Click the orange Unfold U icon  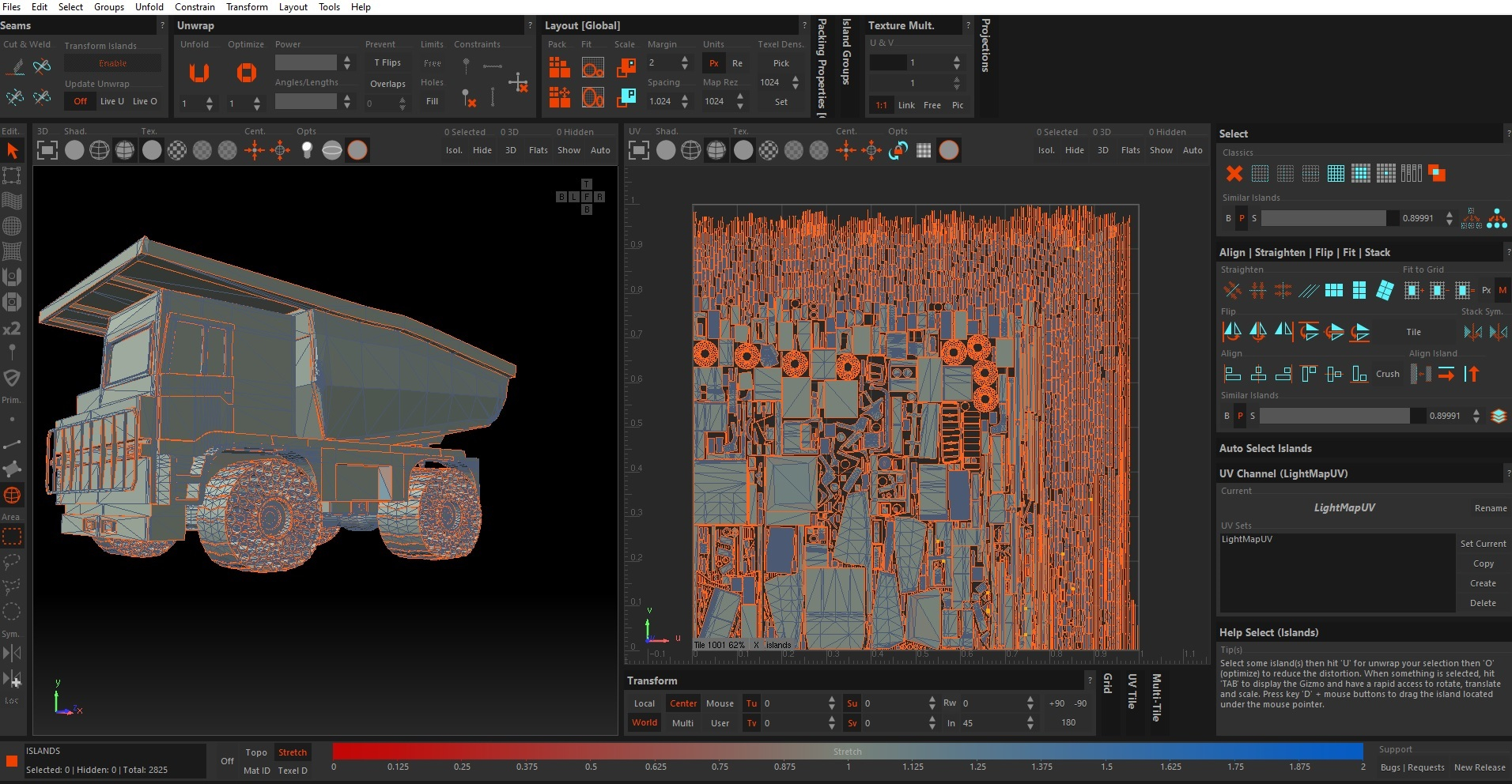point(198,73)
